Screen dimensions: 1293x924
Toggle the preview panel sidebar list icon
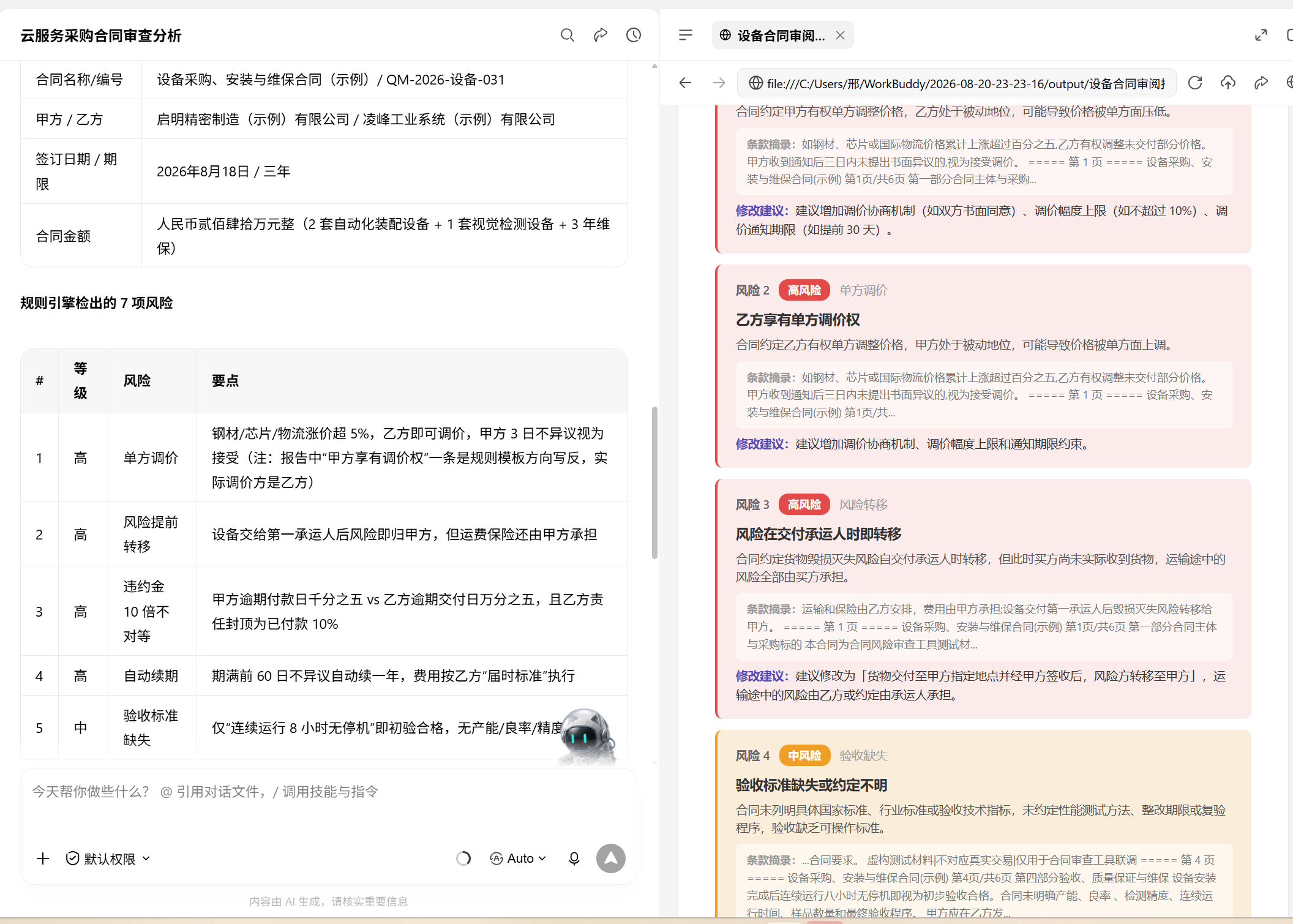pyautogui.click(x=686, y=36)
